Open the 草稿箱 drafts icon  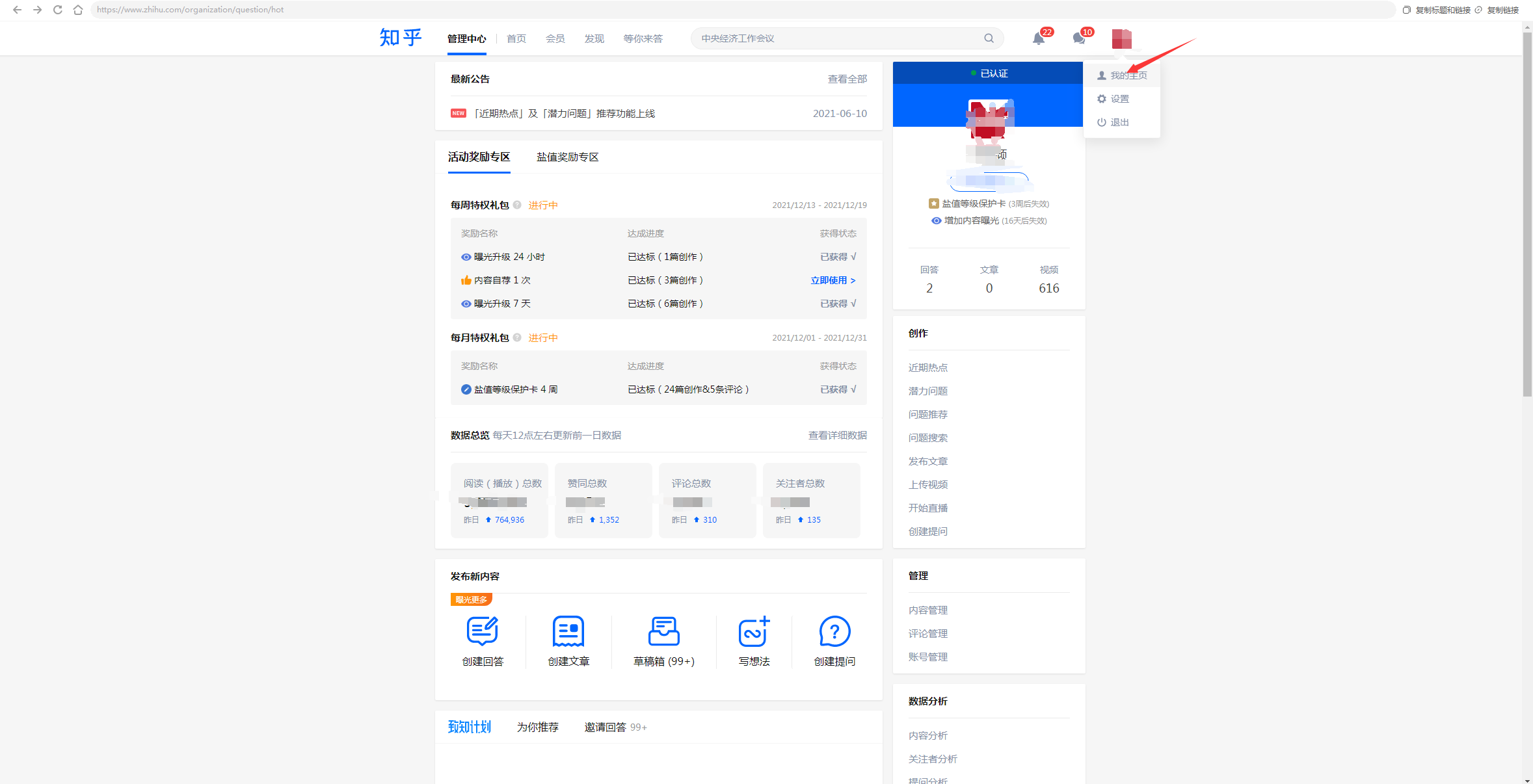[x=663, y=631]
